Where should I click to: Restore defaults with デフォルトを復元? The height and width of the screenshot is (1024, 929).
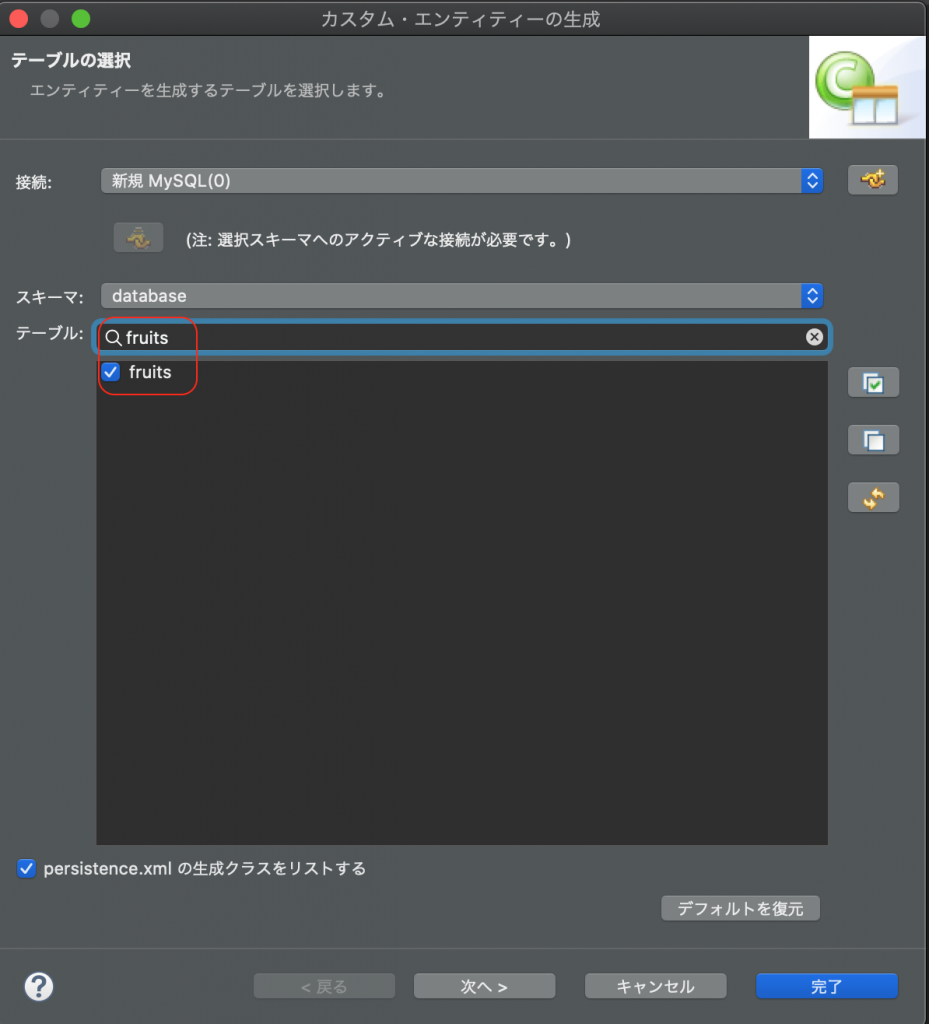coord(740,907)
